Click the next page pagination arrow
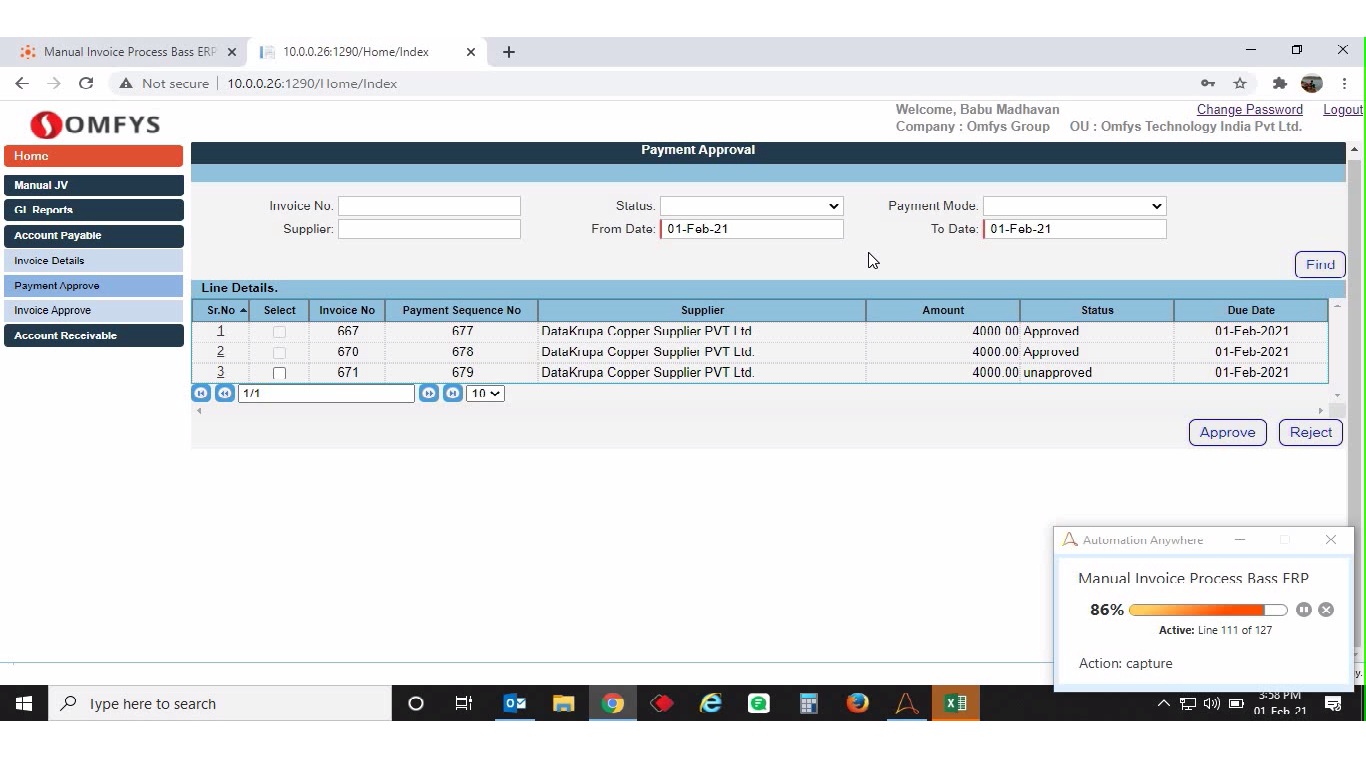1366x768 pixels. 429,394
